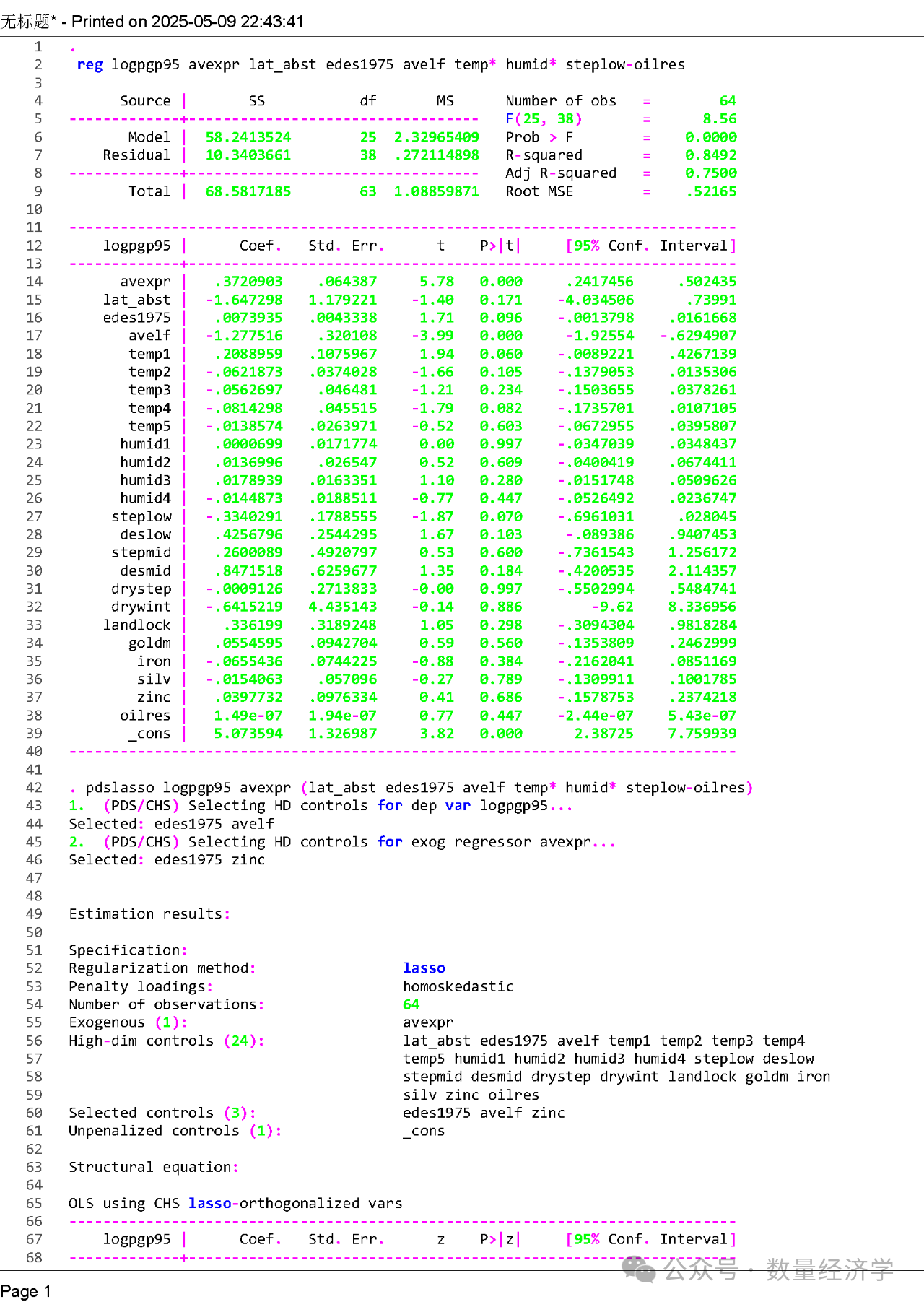Click the oilres coefficient 1.49e-07
The width and height of the screenshot is (924, 1307).
pos(248,716)
